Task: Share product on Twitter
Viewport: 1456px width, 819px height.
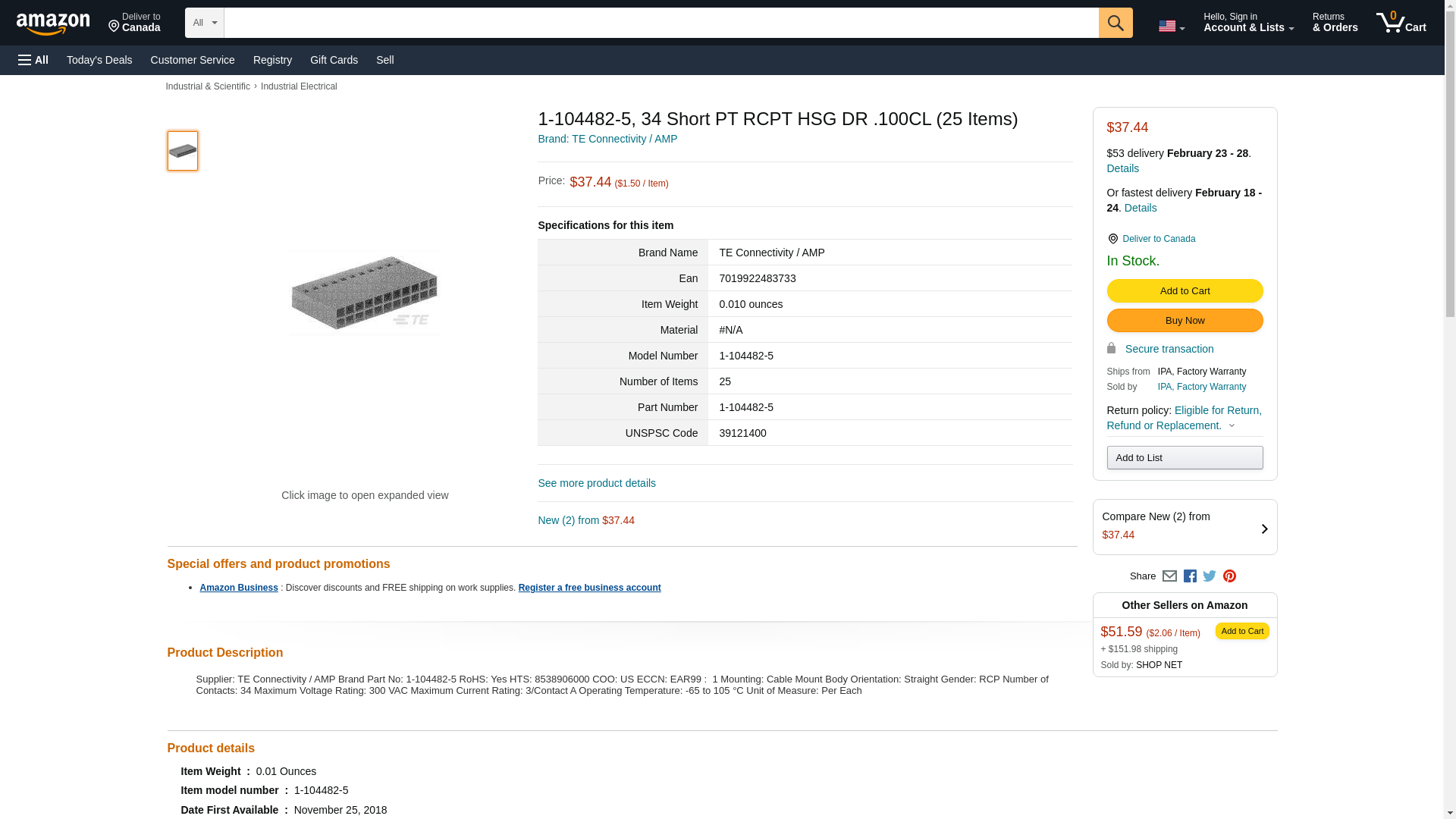Action: pyautogui.click(x=1210, y=576)
